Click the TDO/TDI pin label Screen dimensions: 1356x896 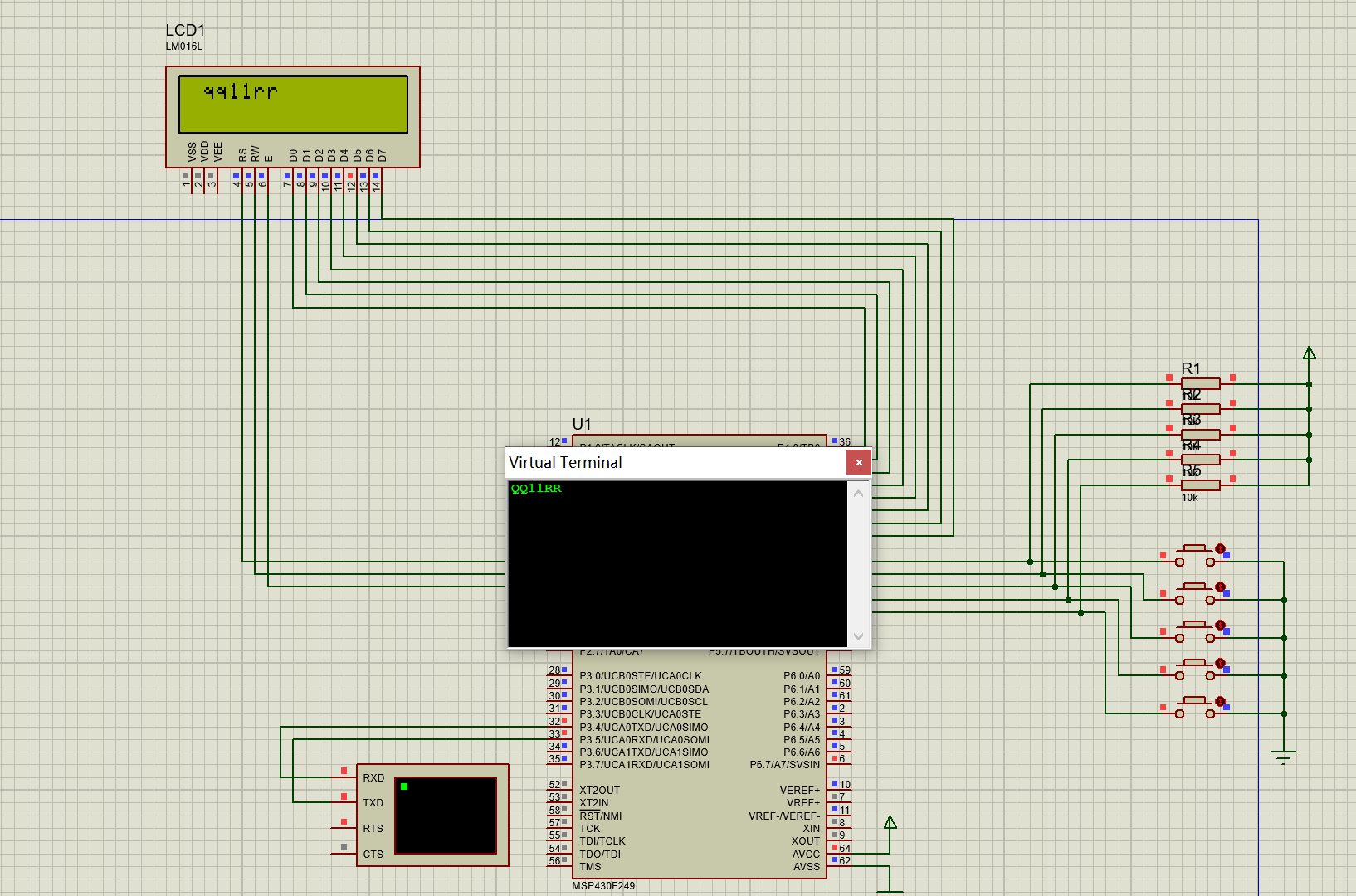[600, 854]
